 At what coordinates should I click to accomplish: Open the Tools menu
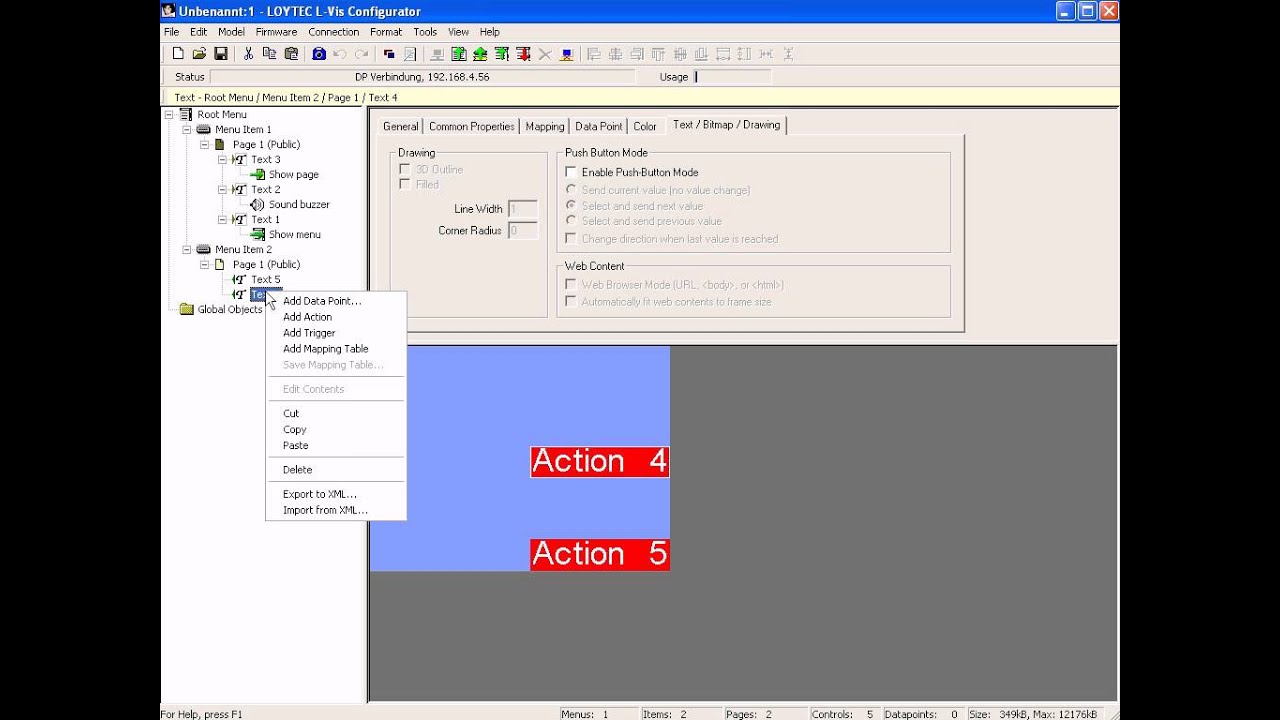[x=425, y=32]
